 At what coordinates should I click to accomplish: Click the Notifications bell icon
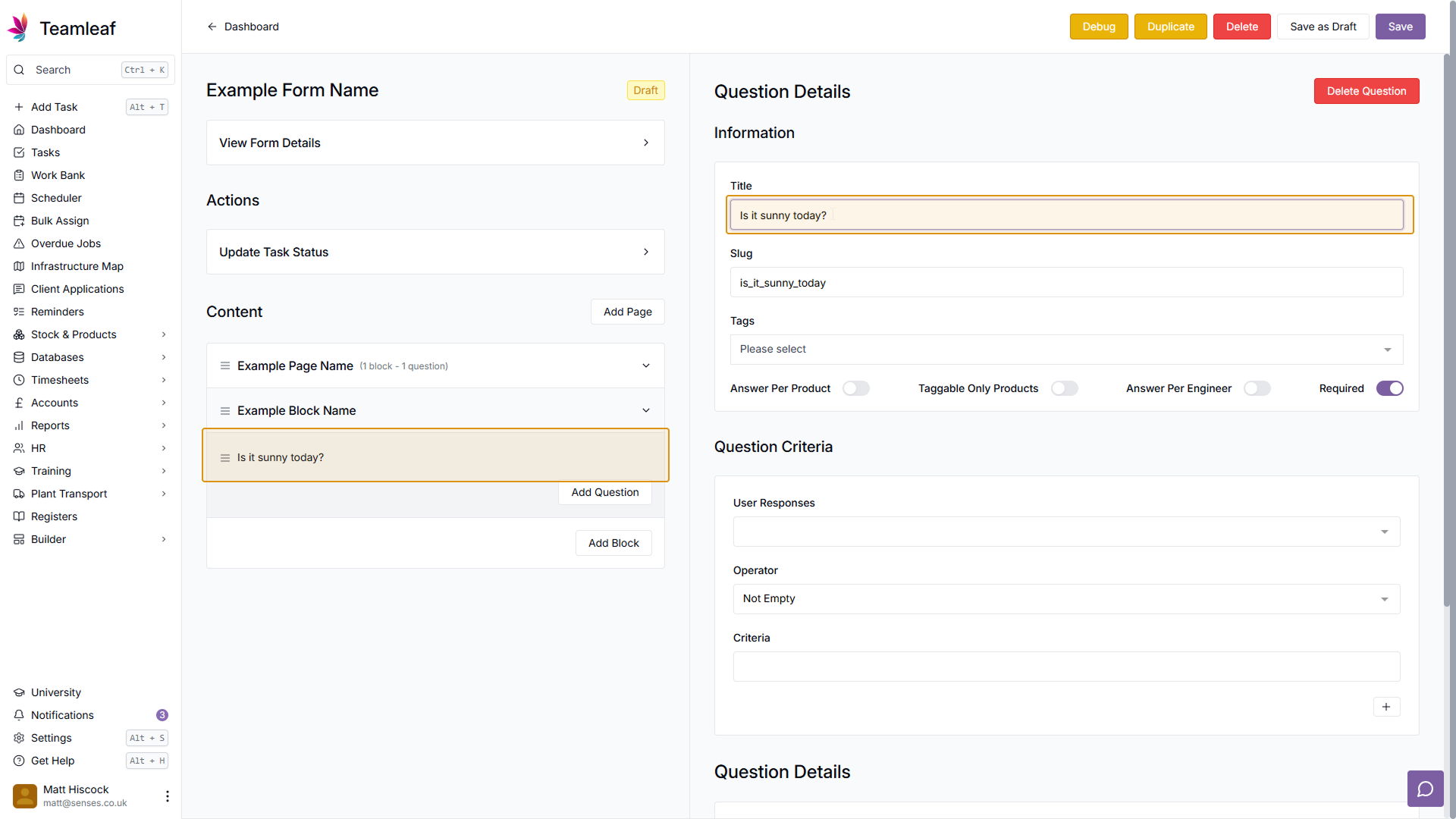coord(19,715)
